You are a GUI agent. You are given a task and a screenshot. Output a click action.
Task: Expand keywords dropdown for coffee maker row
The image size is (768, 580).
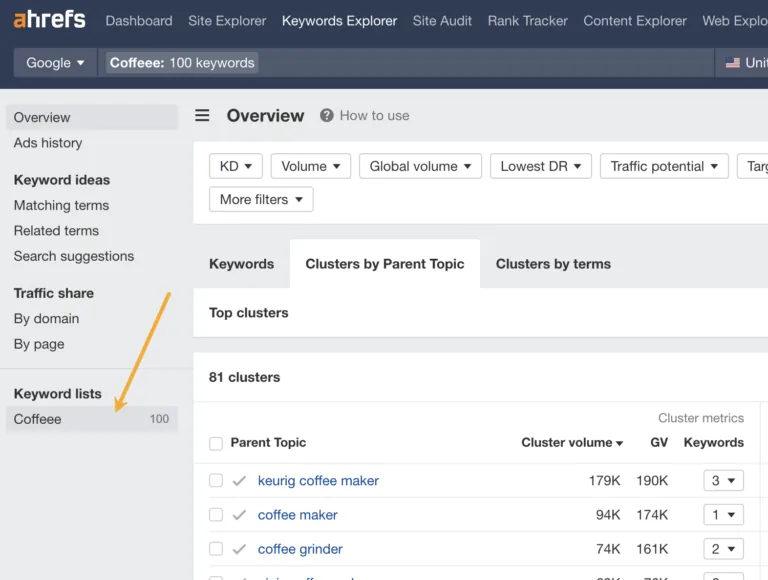723,515
